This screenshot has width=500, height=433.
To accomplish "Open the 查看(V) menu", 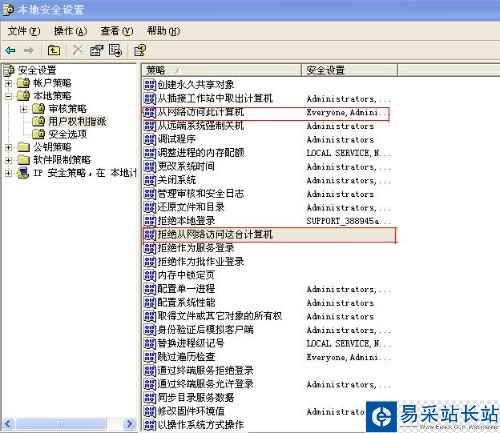I will point(117,31).
